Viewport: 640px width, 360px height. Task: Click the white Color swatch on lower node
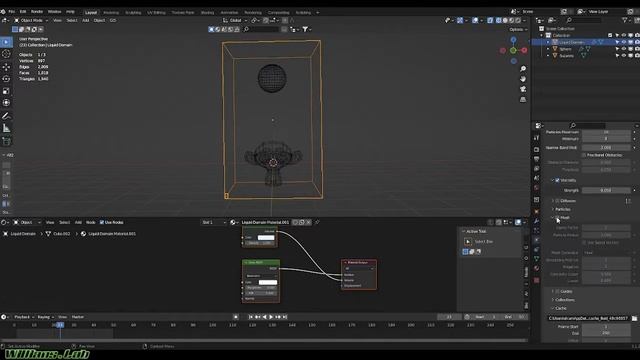(268, 282)
